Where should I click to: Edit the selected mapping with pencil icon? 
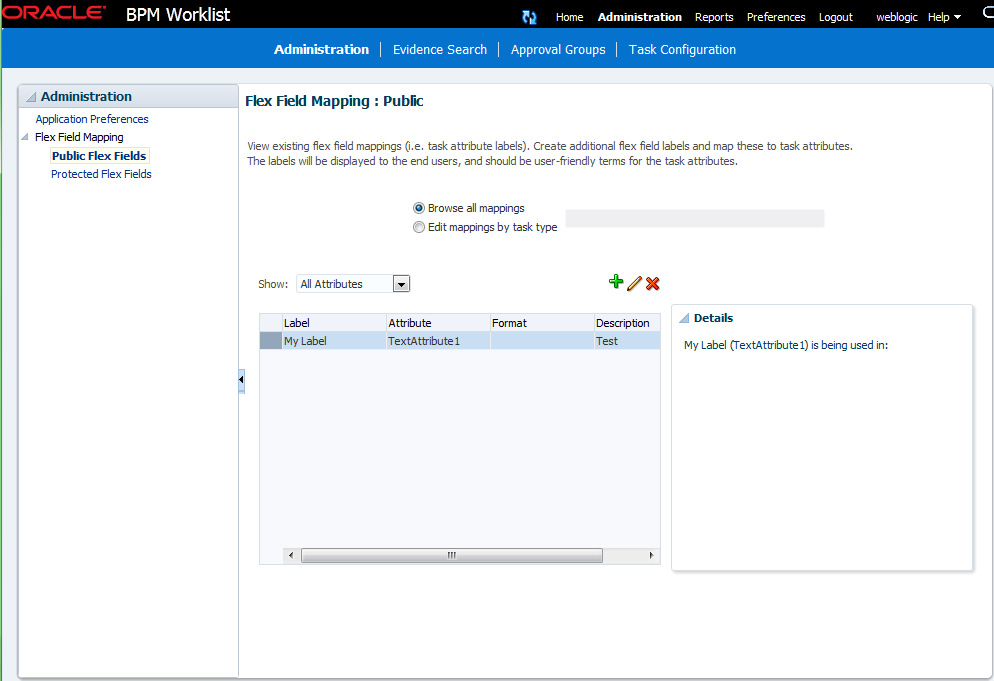click(634, 283)
